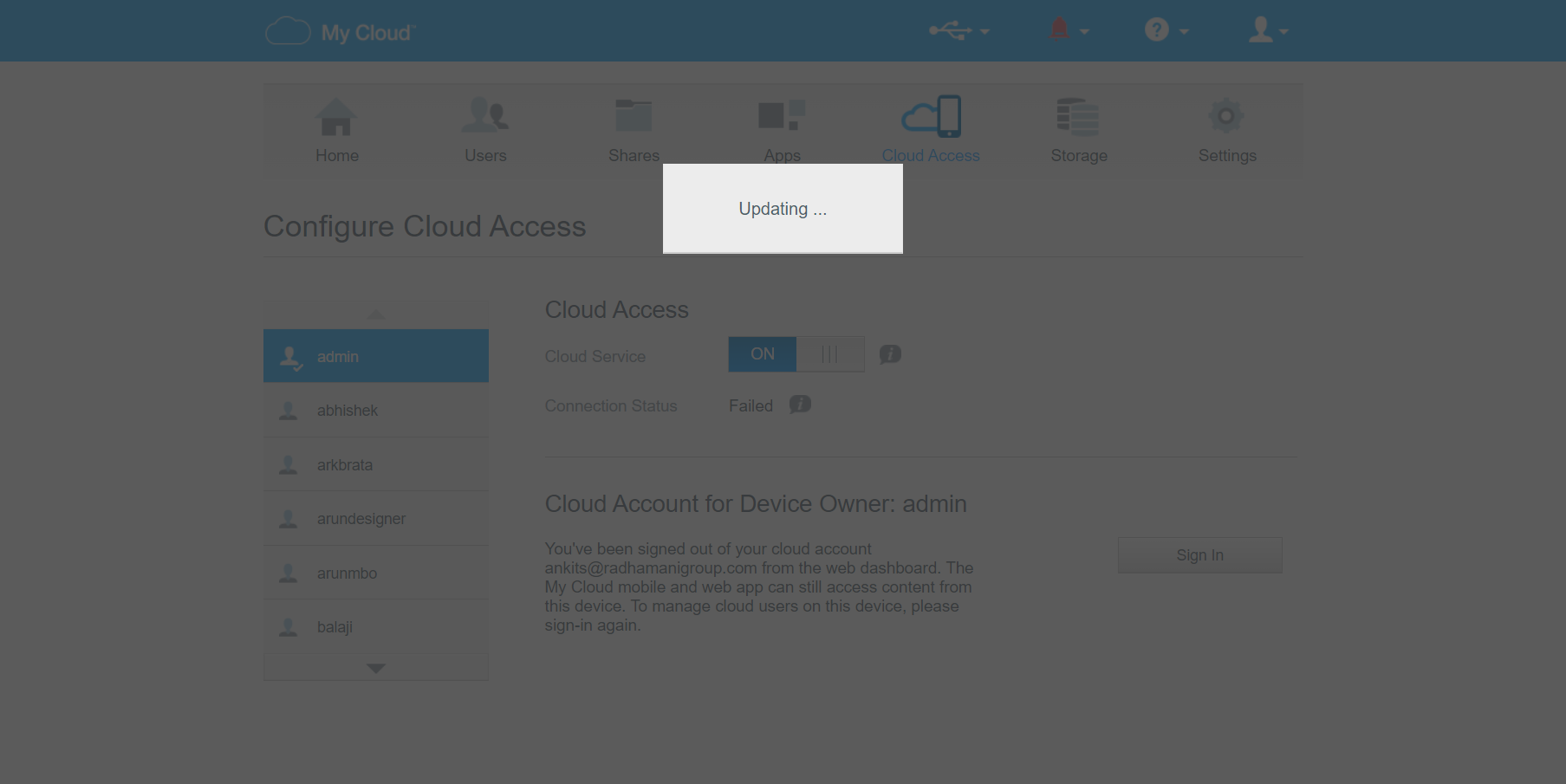
Task: Click the Connection Status info icon
Action: [800, 405]
